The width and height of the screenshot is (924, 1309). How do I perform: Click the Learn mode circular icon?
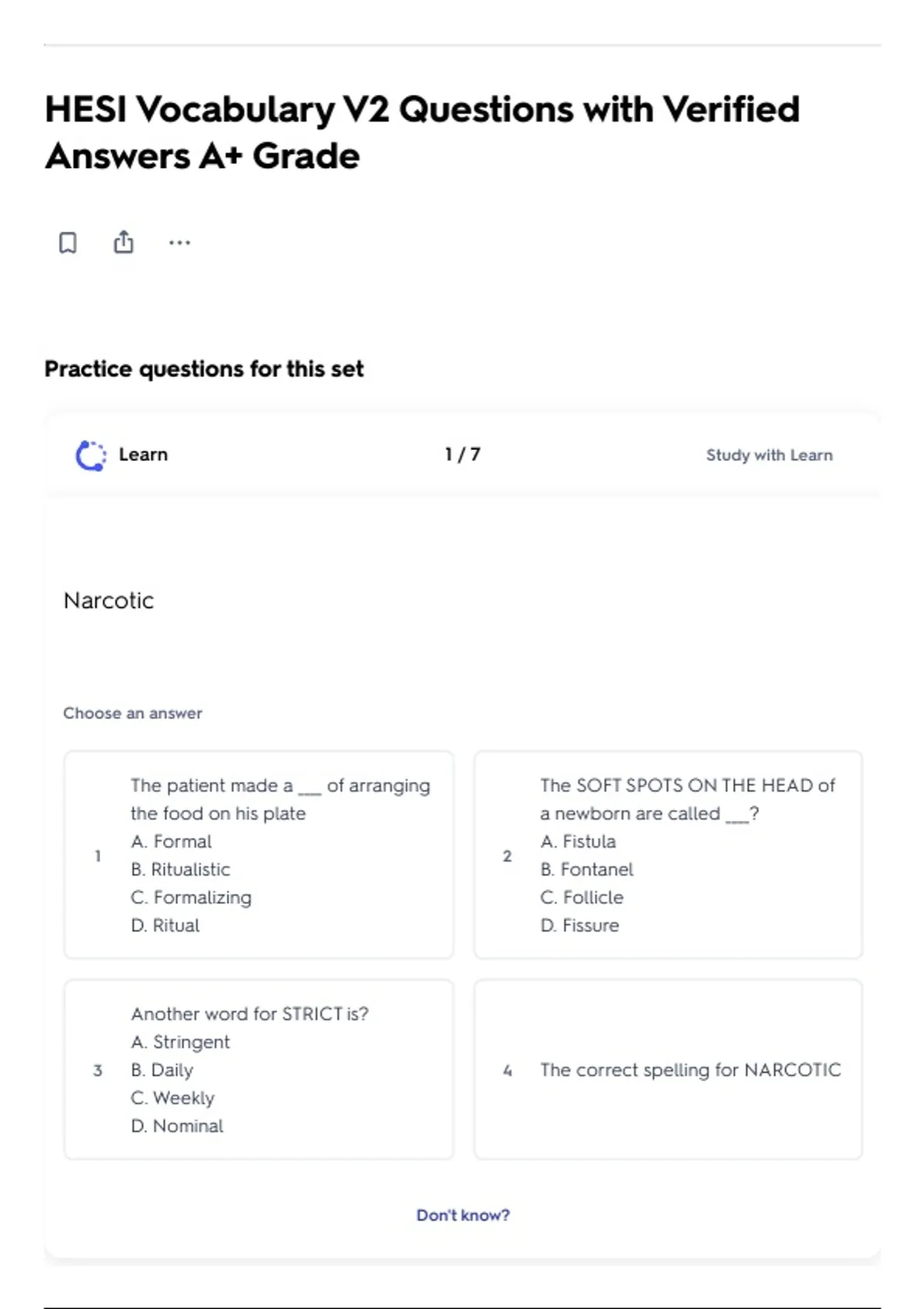click(91, 455)
